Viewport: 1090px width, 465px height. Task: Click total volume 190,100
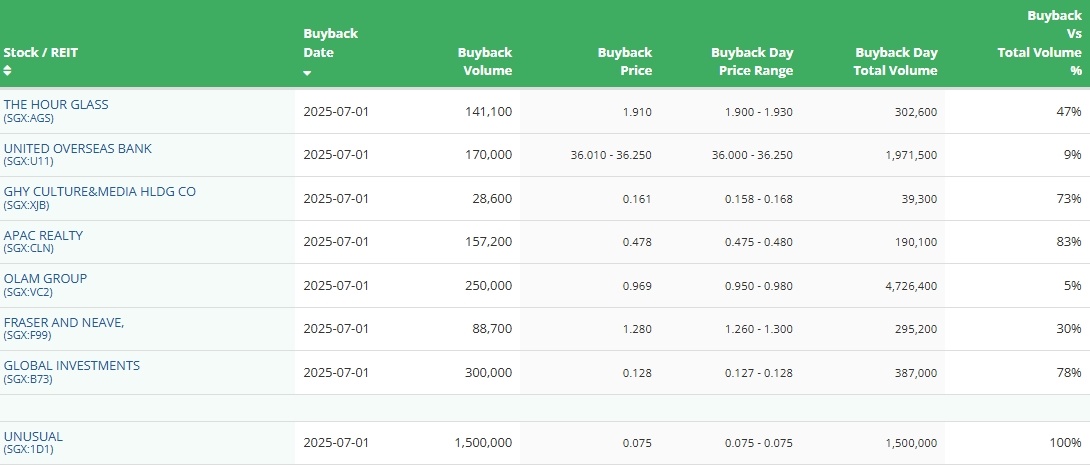click(x=918, y=243)
